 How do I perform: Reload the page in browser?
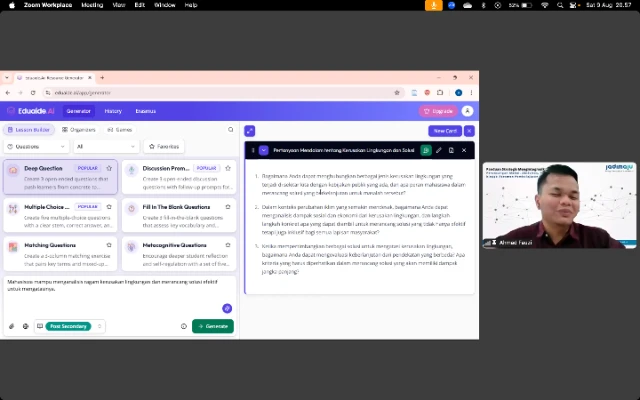[33, 93]
